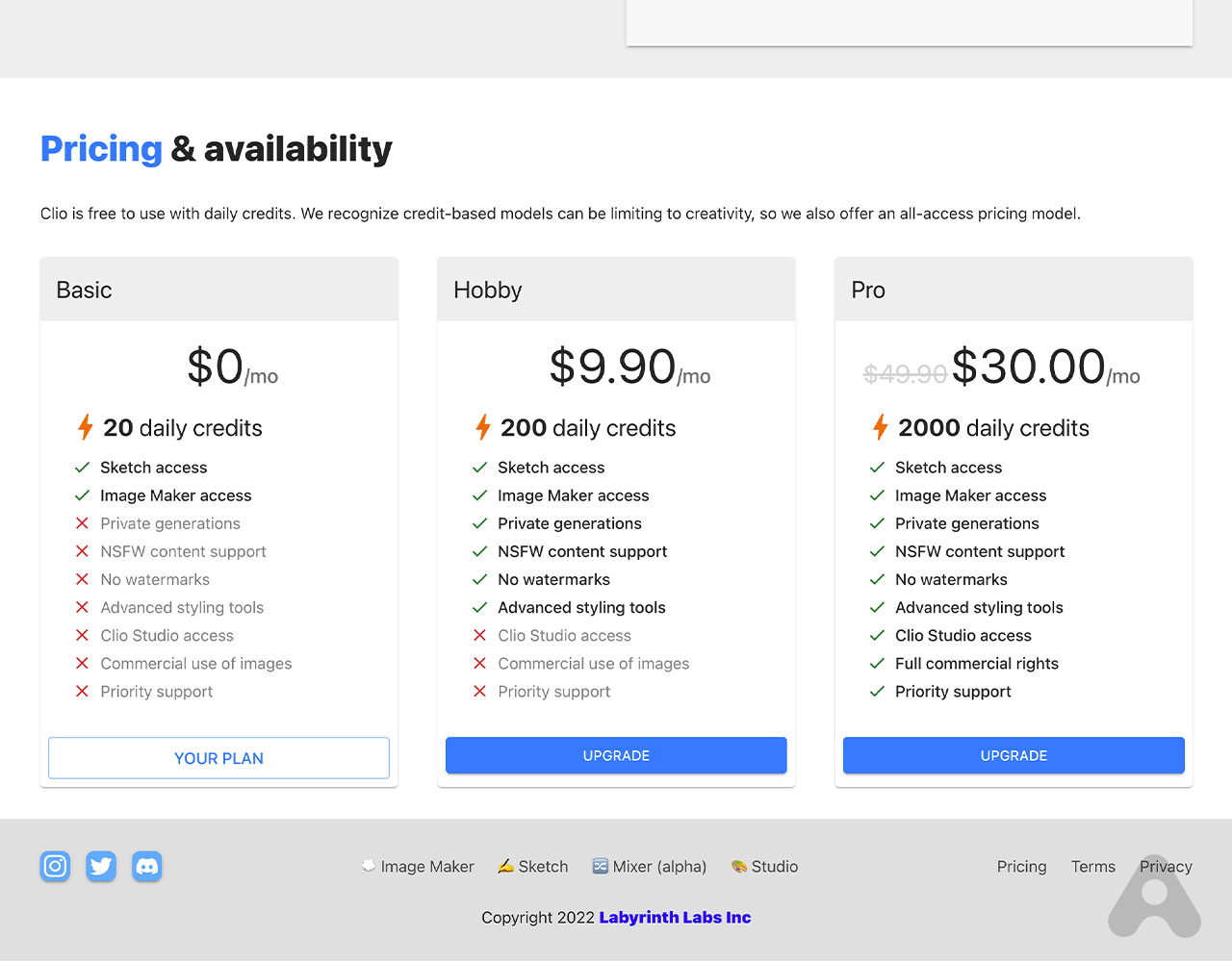The height and width of the screenshot is (962, 1232).
Task: Click red X beside Hobby Priority support
Action: pyautogui.click(x=479, y=692)
